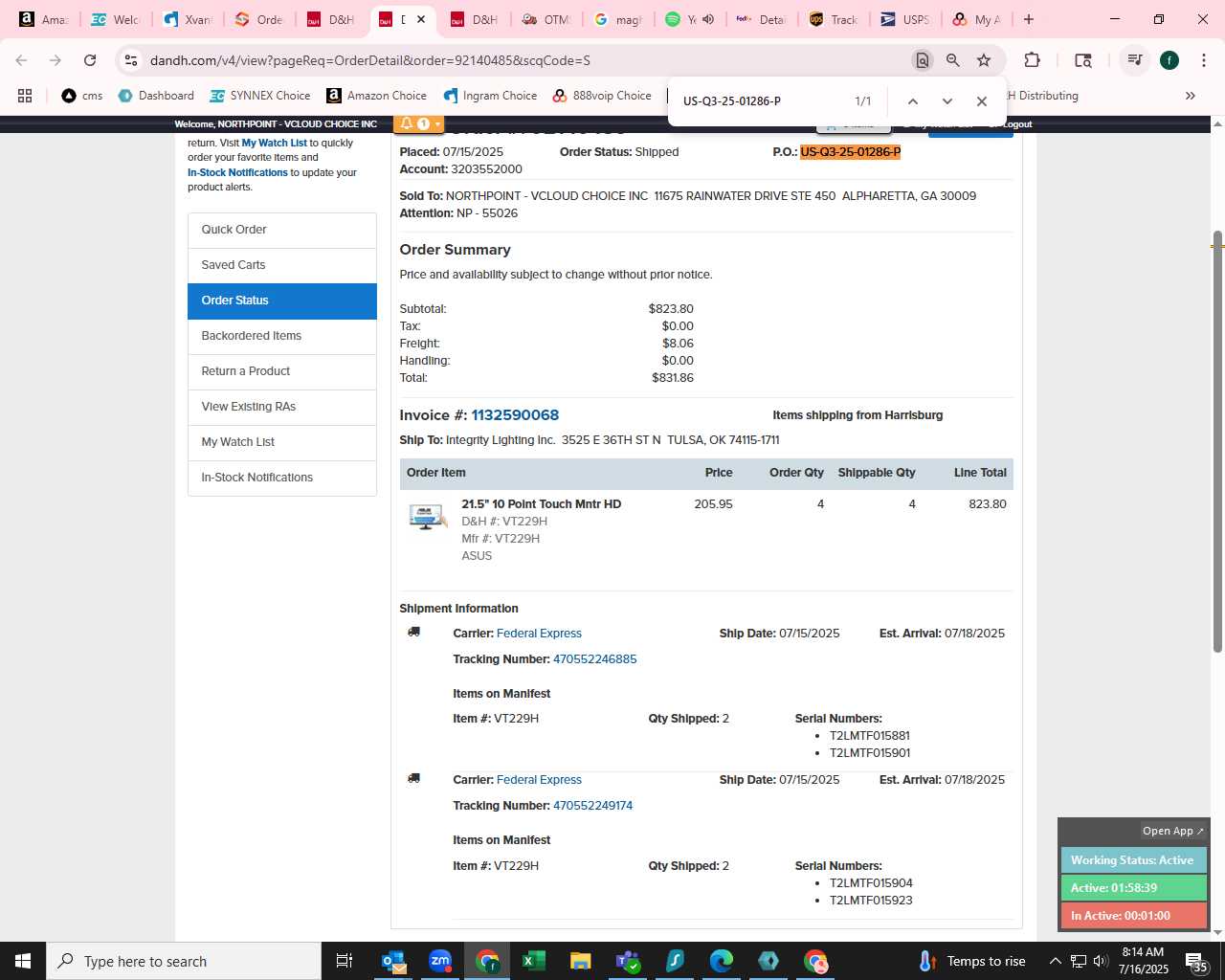Open Saved Carts in the sidebar

[282, 265]
